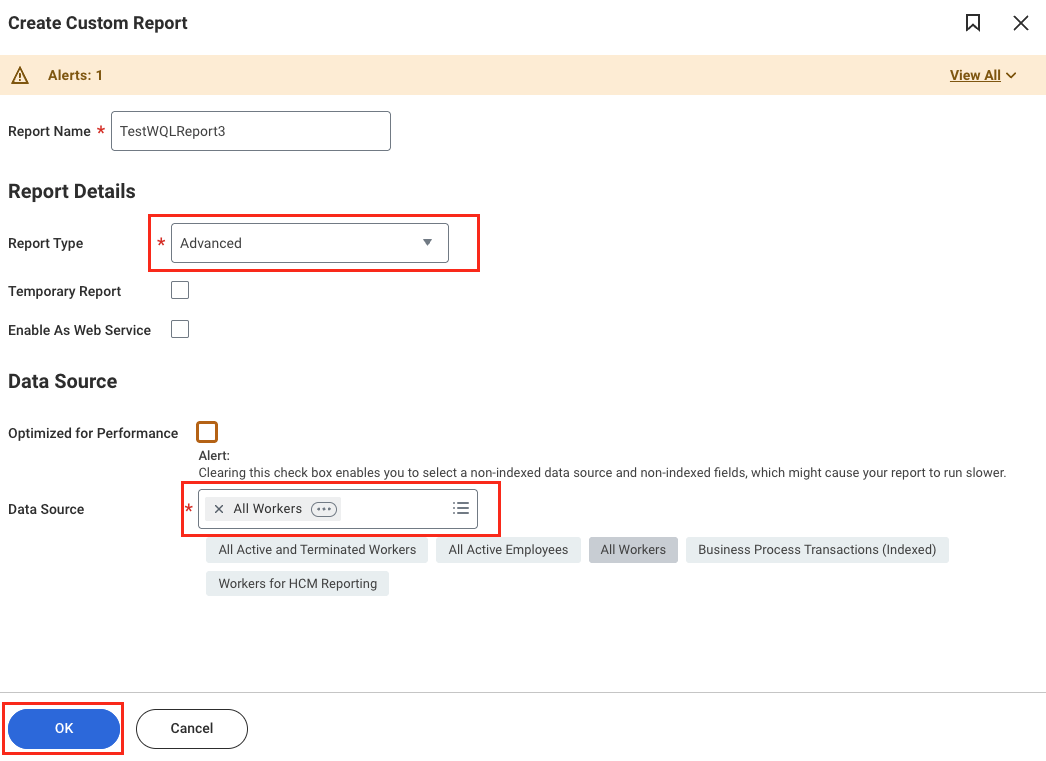Screen dimensions: 1046x761
Task: Click the All Workers suggestion chip
Action: coord(633,549)
